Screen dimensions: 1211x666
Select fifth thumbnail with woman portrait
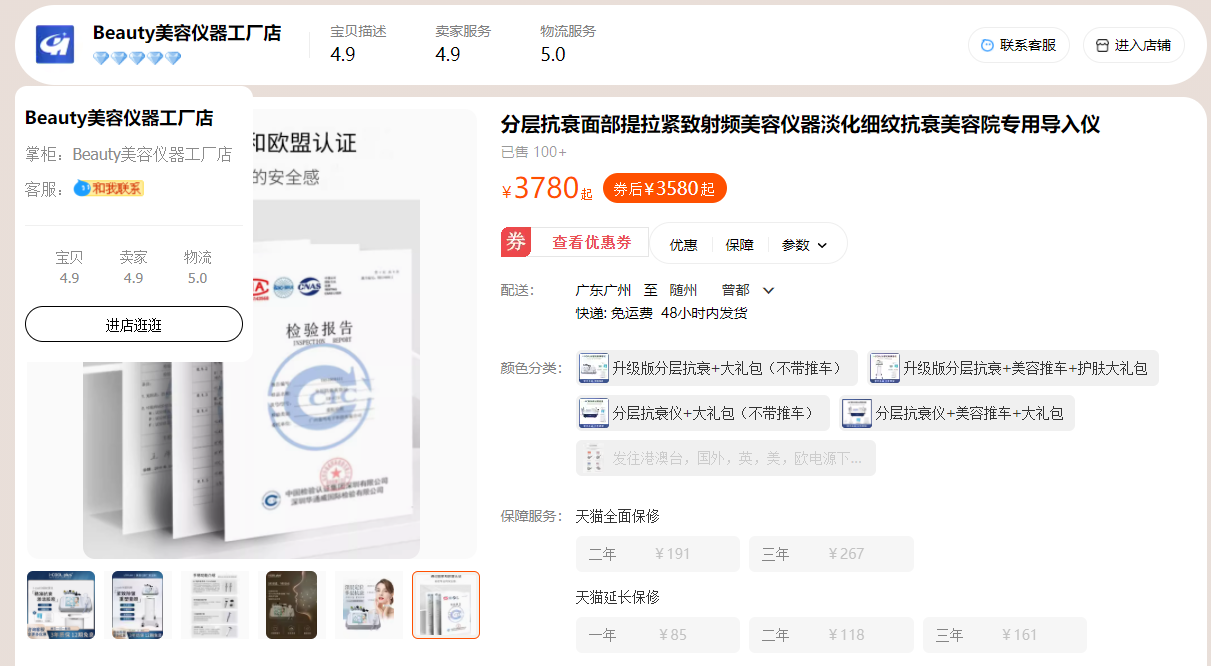click(369, 605)
